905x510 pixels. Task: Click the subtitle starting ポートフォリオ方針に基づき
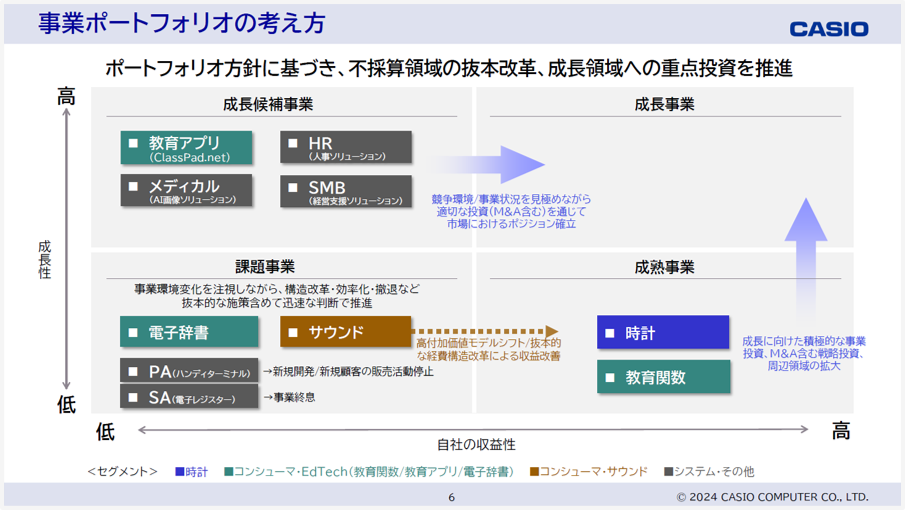pyautogui.click(x=448, y=68)
